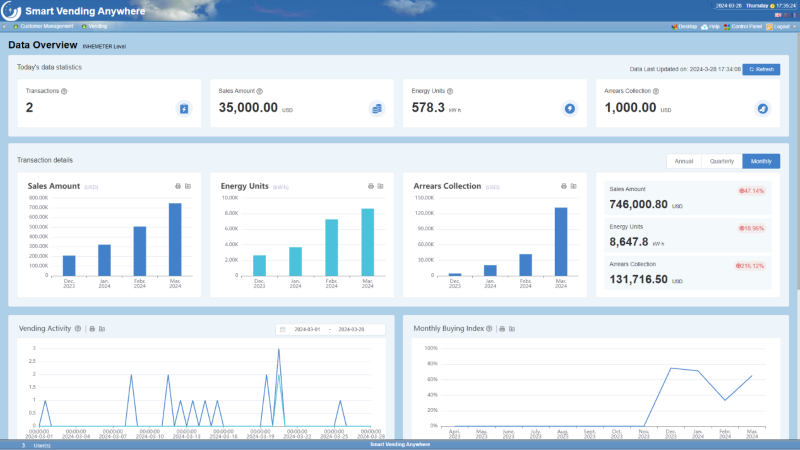800x450 pixels.
Task: Edit the end date 2024-03-28
Action: point(351,330)
